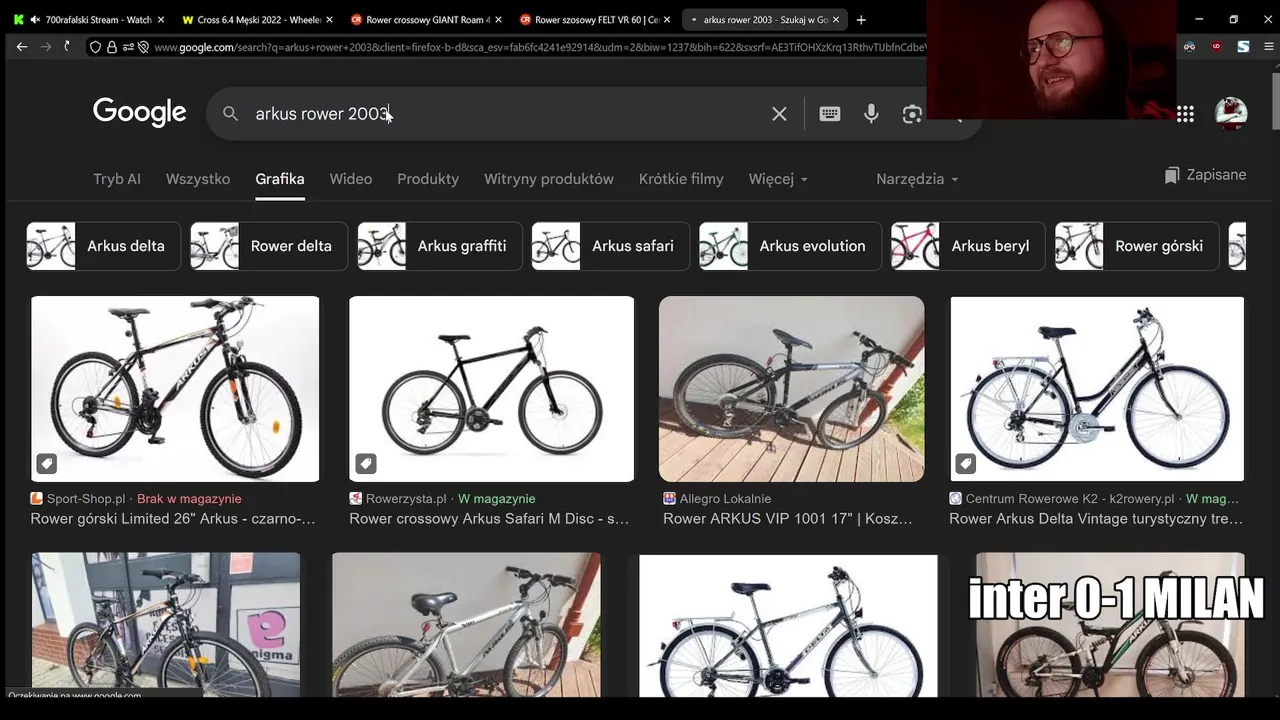Stop or reload the page in the toolbar
The height and width of the screenshot is (720, 1280).
pos(68,46)
